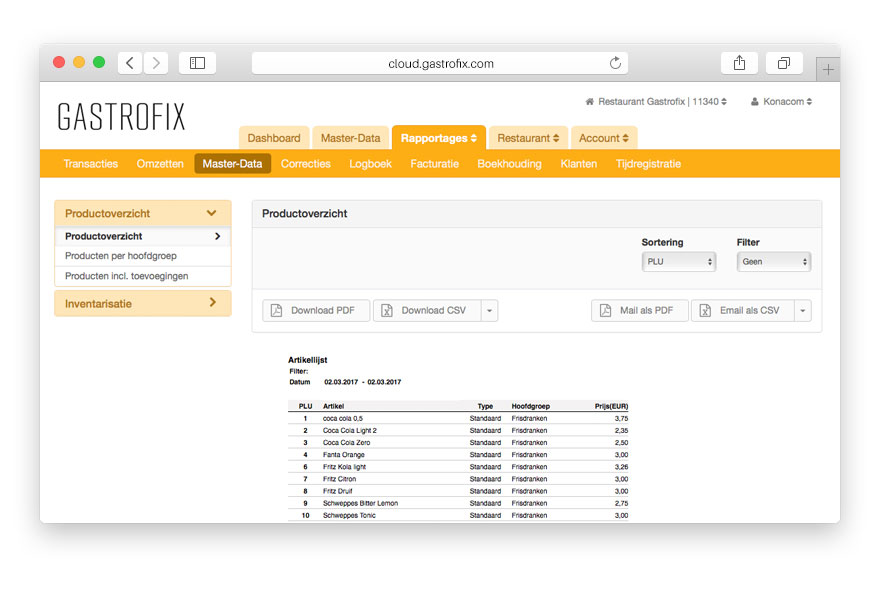Screen dimensions: 878x596
Task: Open the Sortering PLU dropdown
Action: (x=678, y=262)
